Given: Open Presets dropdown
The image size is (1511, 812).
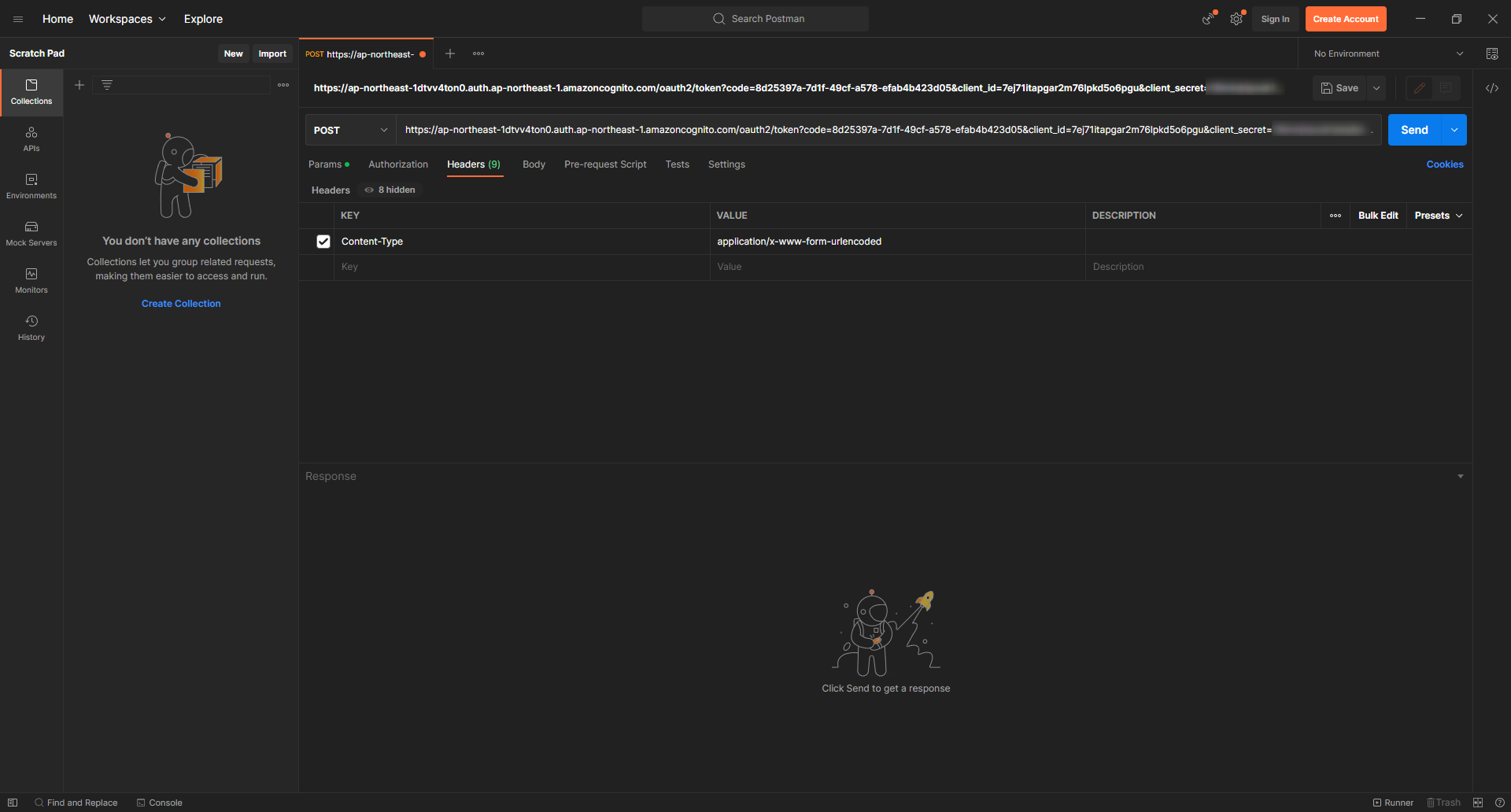Looking at the screenshot, I should 1439,216.
